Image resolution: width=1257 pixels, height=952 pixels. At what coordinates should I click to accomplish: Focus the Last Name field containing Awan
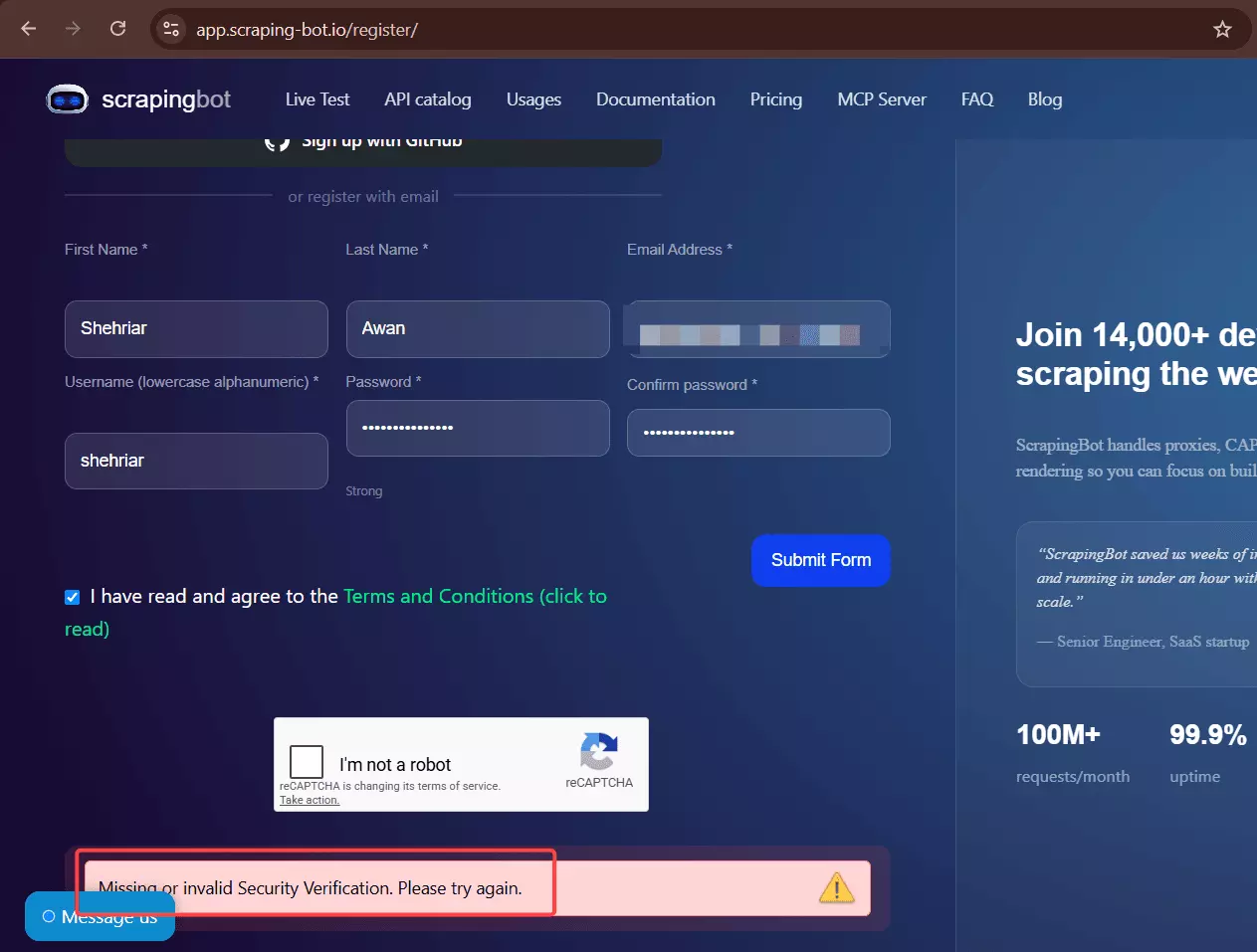(478, 328)
